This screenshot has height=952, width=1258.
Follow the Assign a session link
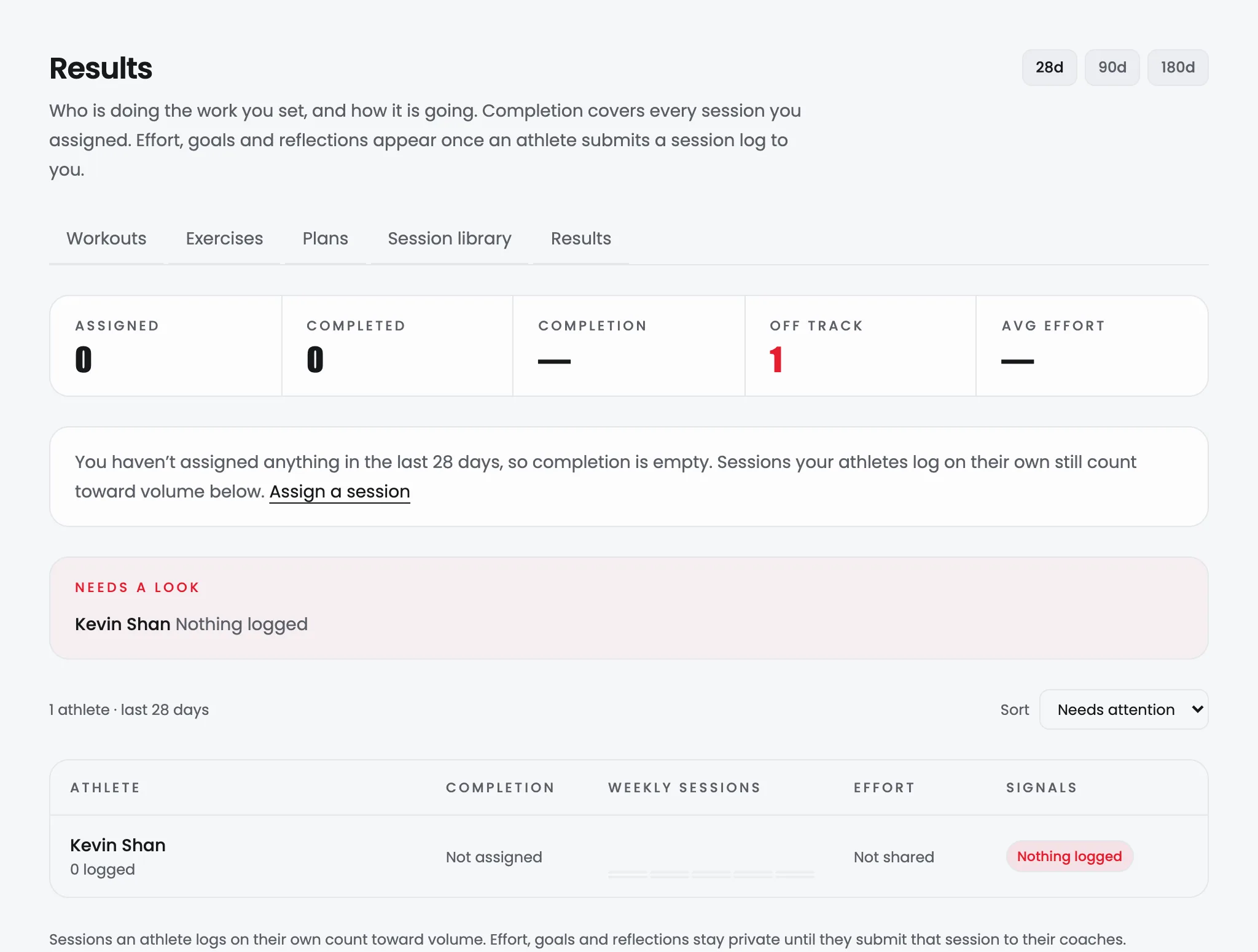click(340, 491)
